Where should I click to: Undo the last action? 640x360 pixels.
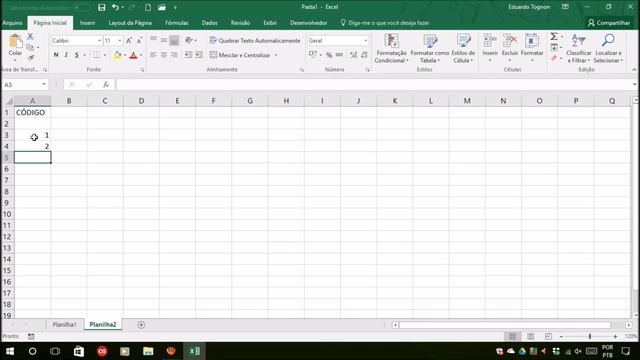tap(116, 7)
